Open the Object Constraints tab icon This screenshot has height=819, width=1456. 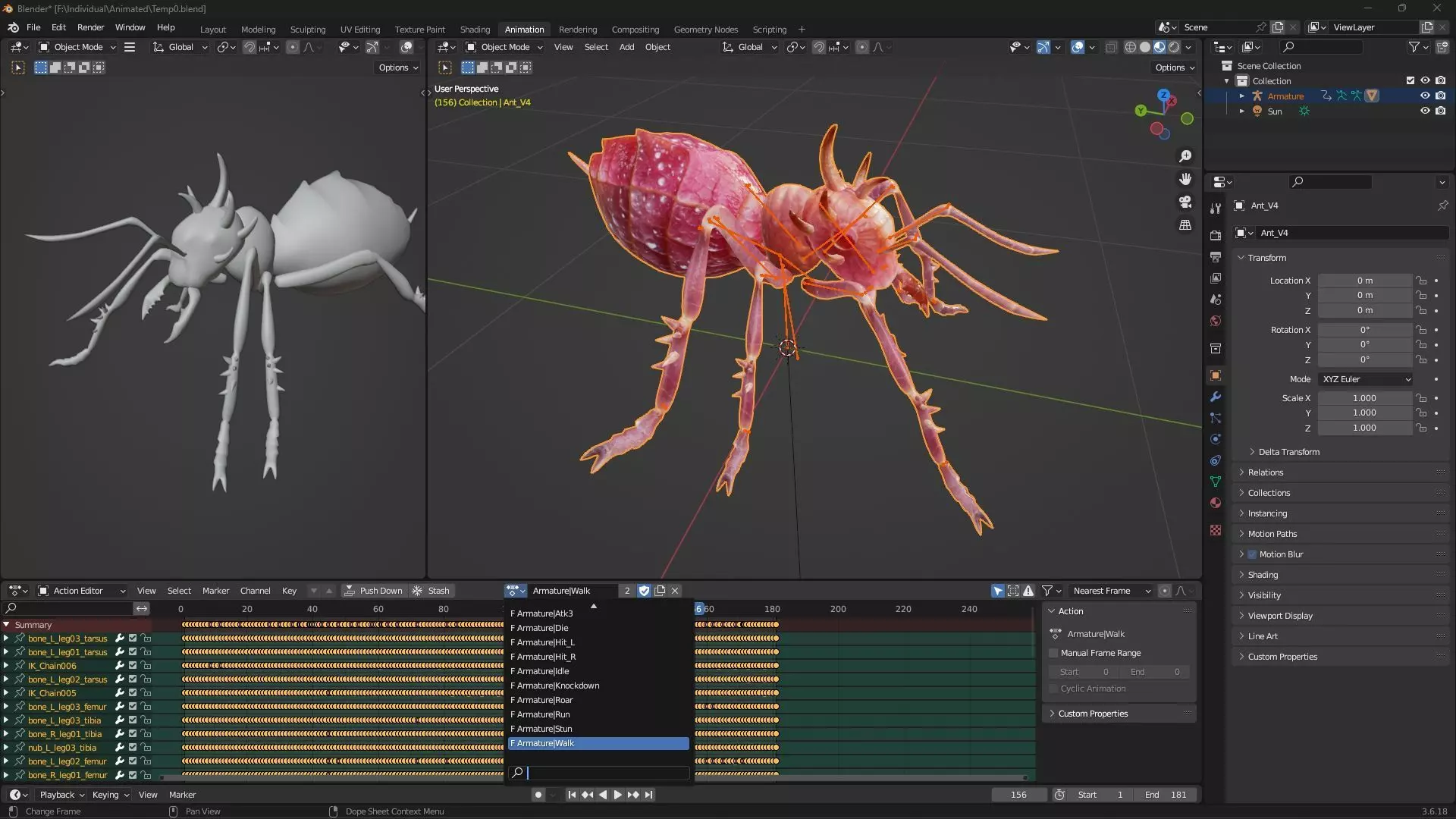(1216, 460)
